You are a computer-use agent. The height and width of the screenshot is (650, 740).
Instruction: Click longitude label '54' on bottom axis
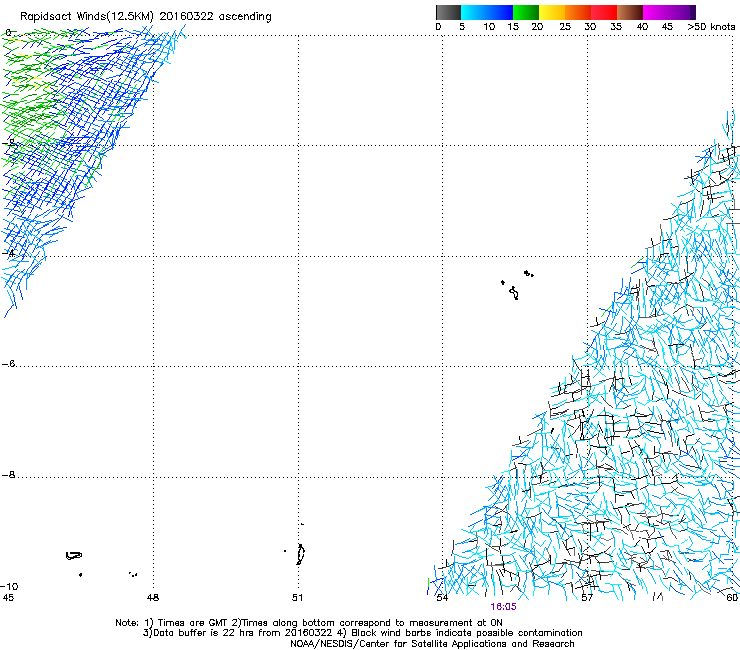click(442, 598)
